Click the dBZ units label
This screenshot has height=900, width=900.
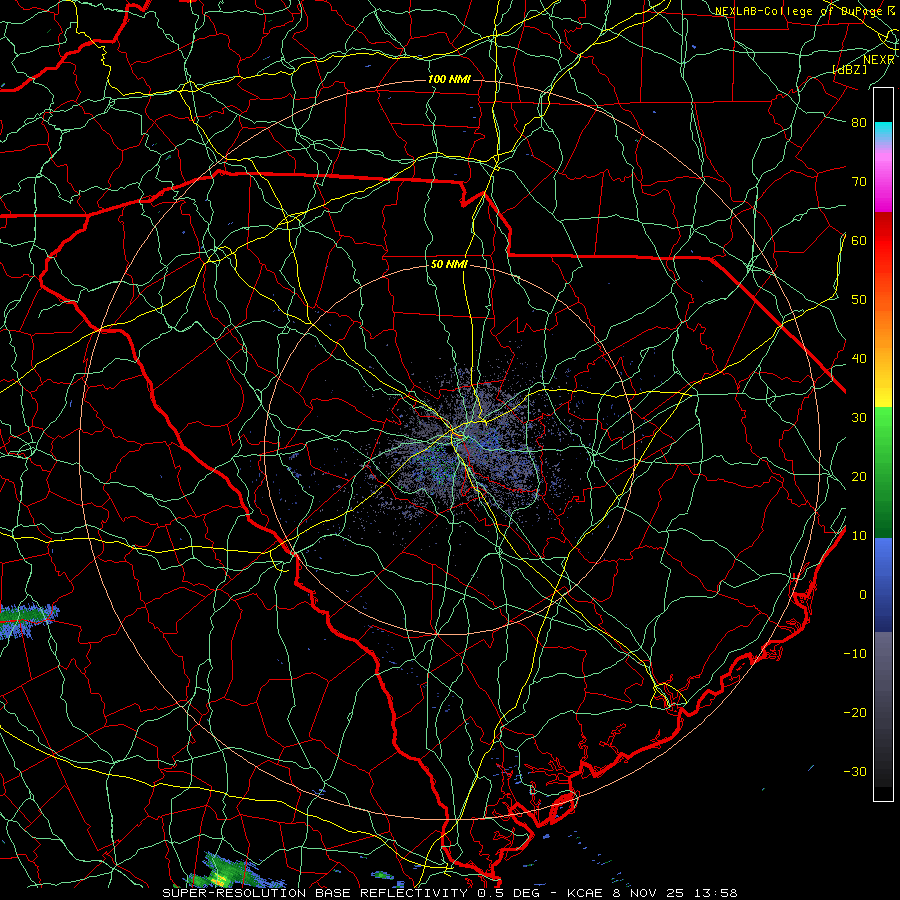click(850, 69)
